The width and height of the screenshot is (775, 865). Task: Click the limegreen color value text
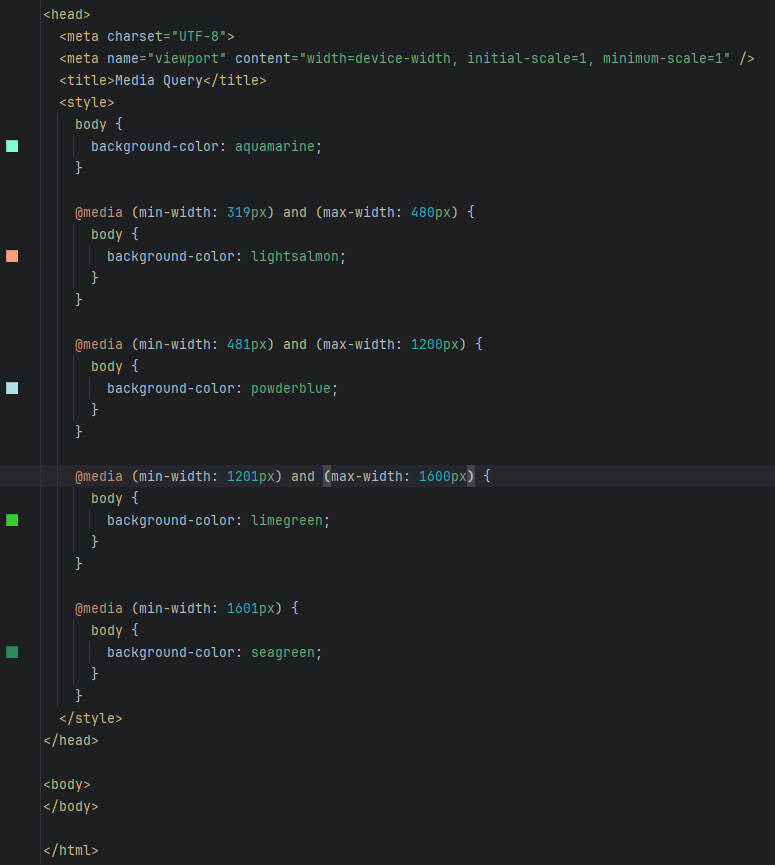(287, 520)
